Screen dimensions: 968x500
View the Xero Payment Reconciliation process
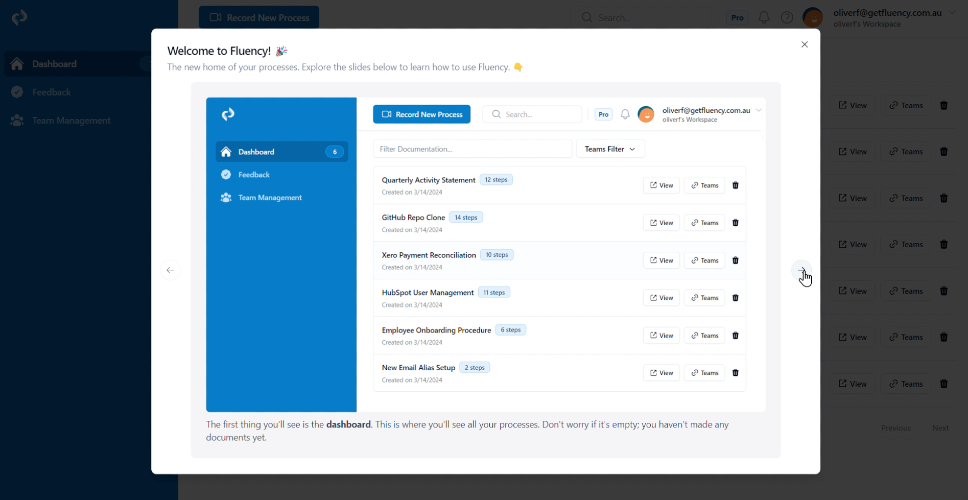661,260
